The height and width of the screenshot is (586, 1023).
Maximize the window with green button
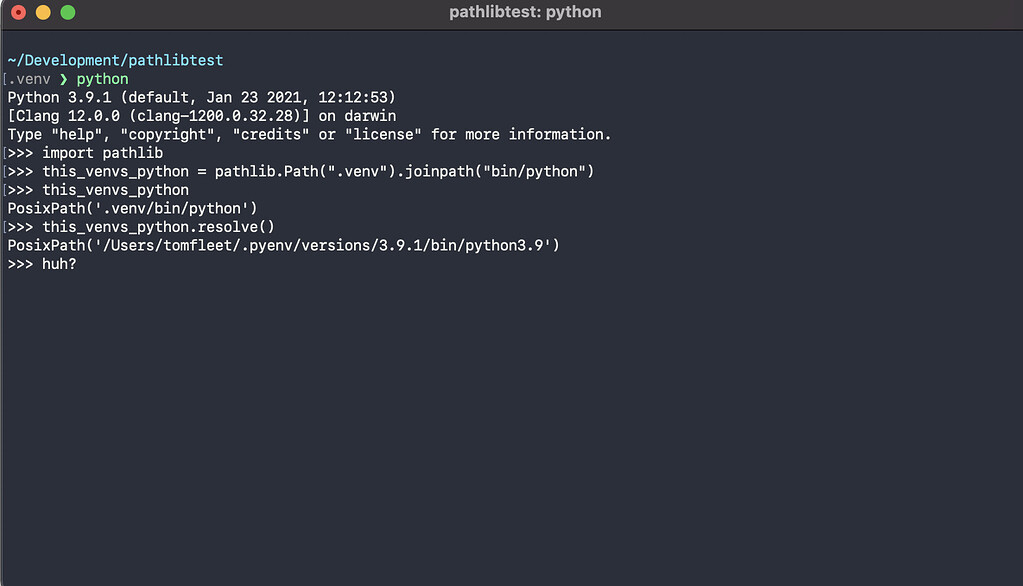(x=68, y=13)
